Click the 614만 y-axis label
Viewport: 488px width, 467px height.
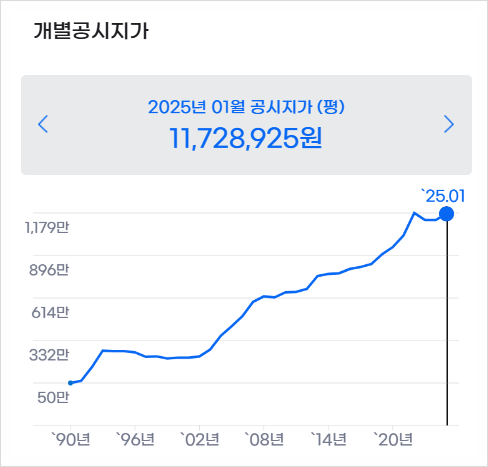click(50, 313)
